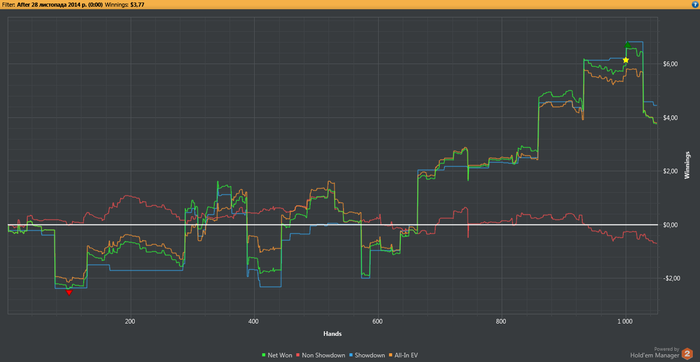The width and height of the screenshot is (700, 362).
Task: Select the red downward triangle low-point marker
Action: pos(69,292)
